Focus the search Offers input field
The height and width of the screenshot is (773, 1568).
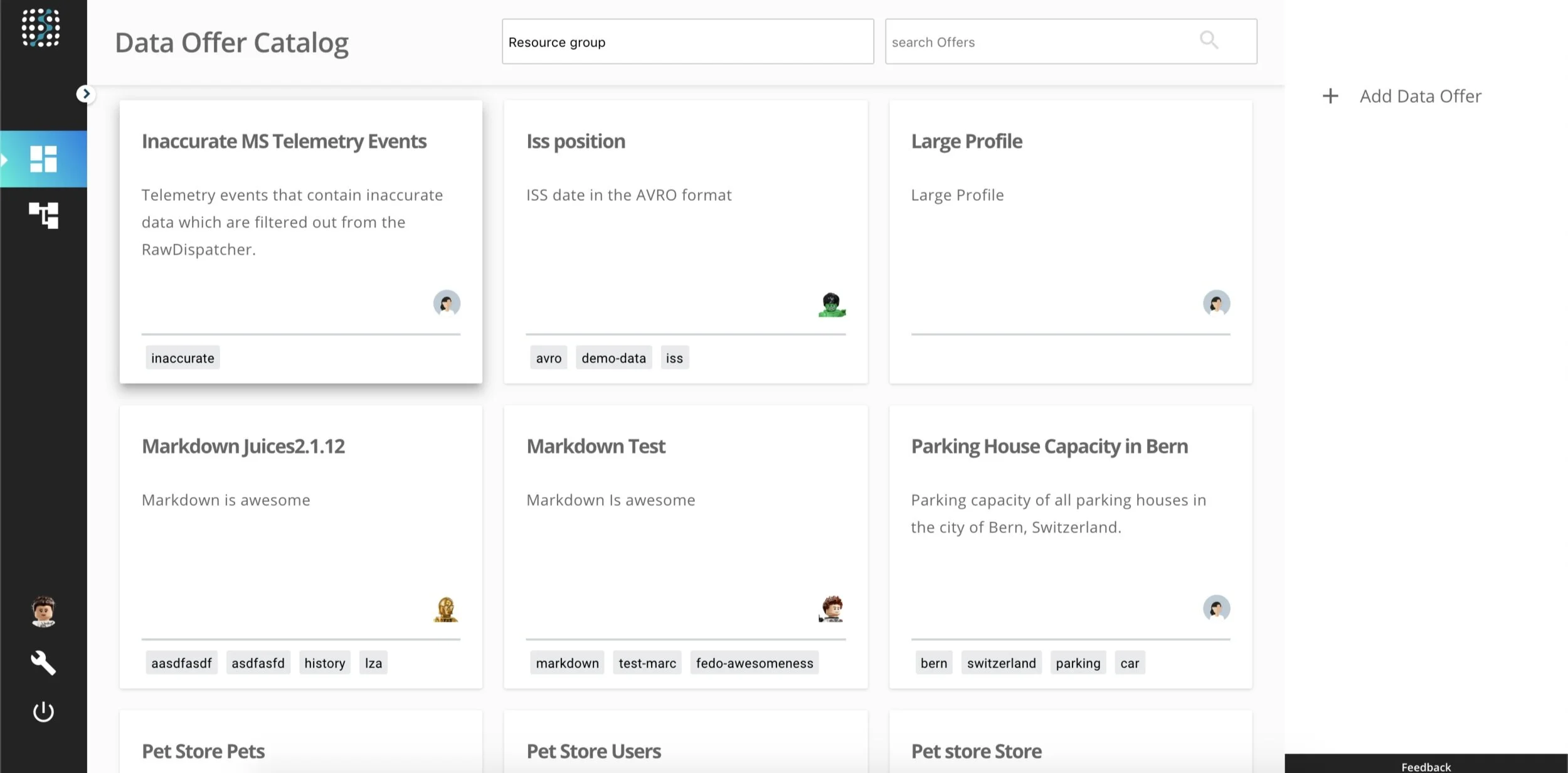1071,41
